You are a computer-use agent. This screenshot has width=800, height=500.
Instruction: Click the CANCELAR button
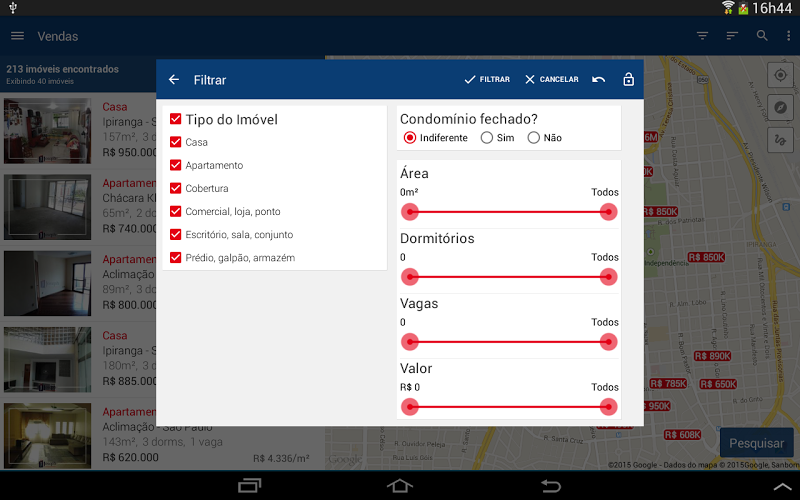click(x=552, y=80)
